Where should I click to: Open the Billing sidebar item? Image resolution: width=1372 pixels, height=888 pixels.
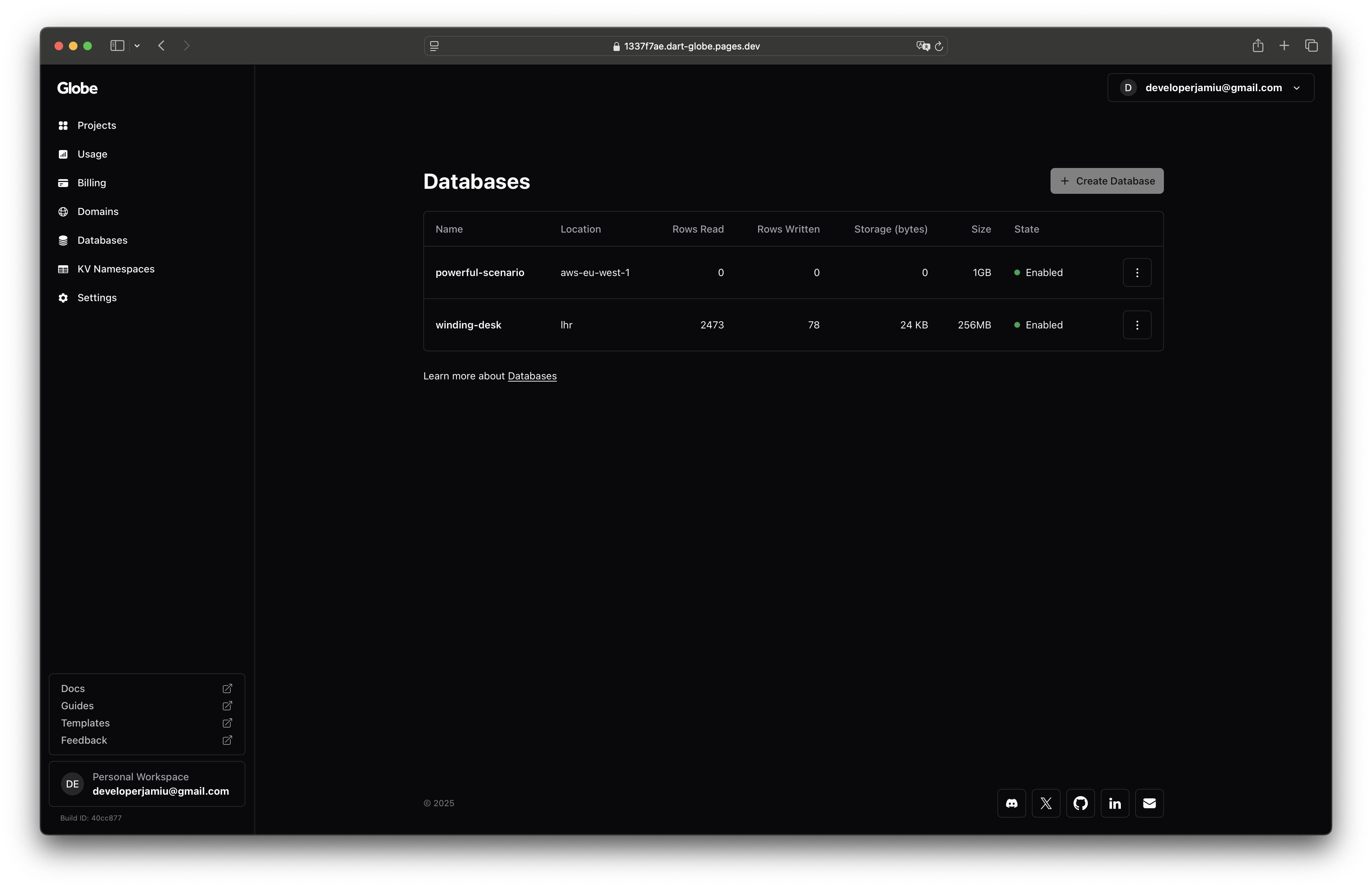pos(91,183)
